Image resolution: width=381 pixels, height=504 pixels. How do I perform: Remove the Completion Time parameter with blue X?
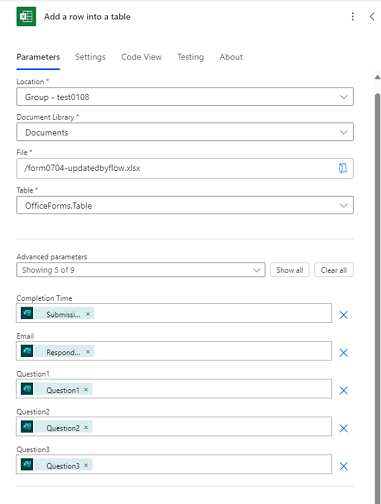344,315
